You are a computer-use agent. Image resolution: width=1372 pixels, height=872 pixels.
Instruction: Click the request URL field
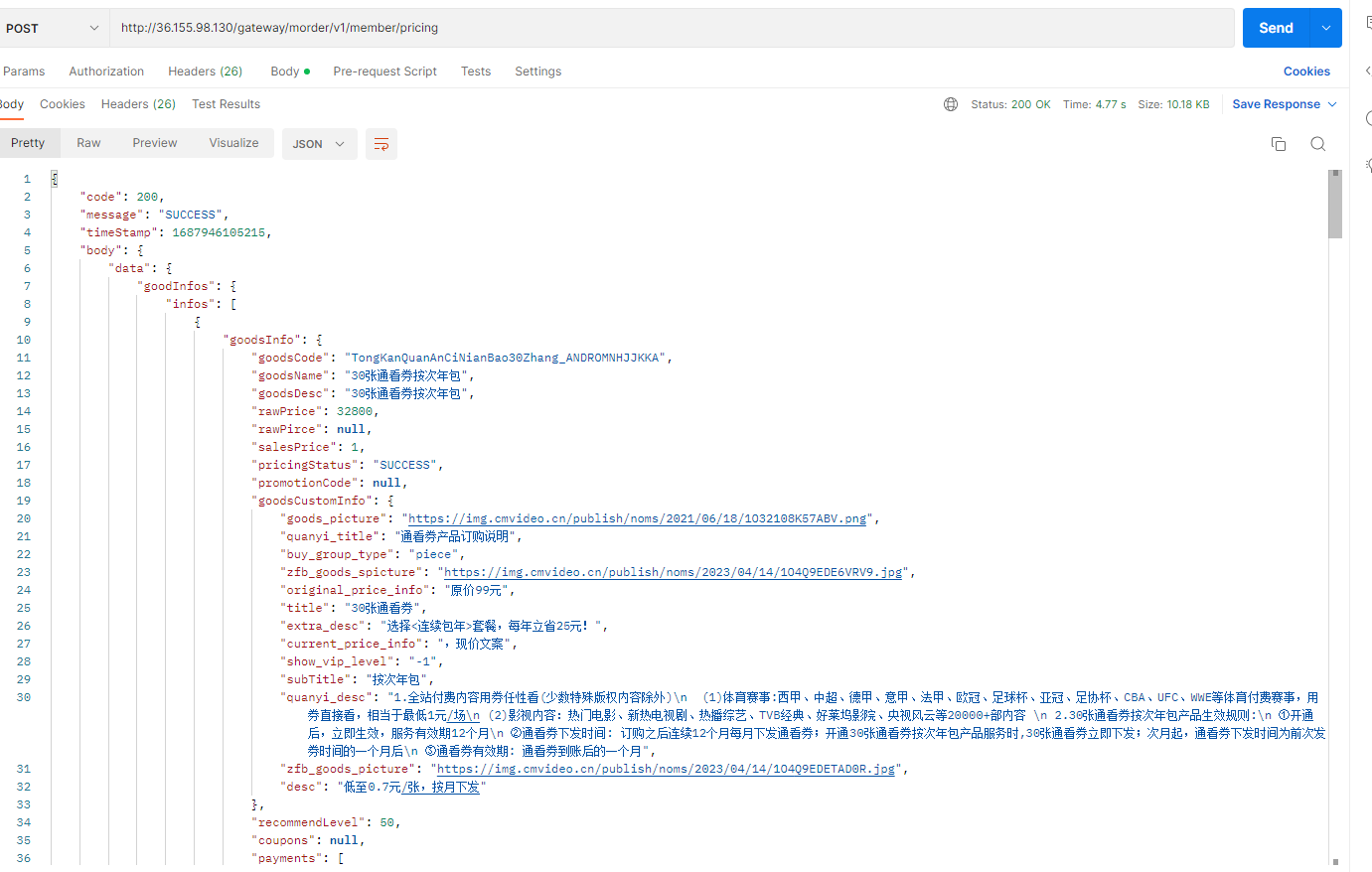tap(672, 28)
